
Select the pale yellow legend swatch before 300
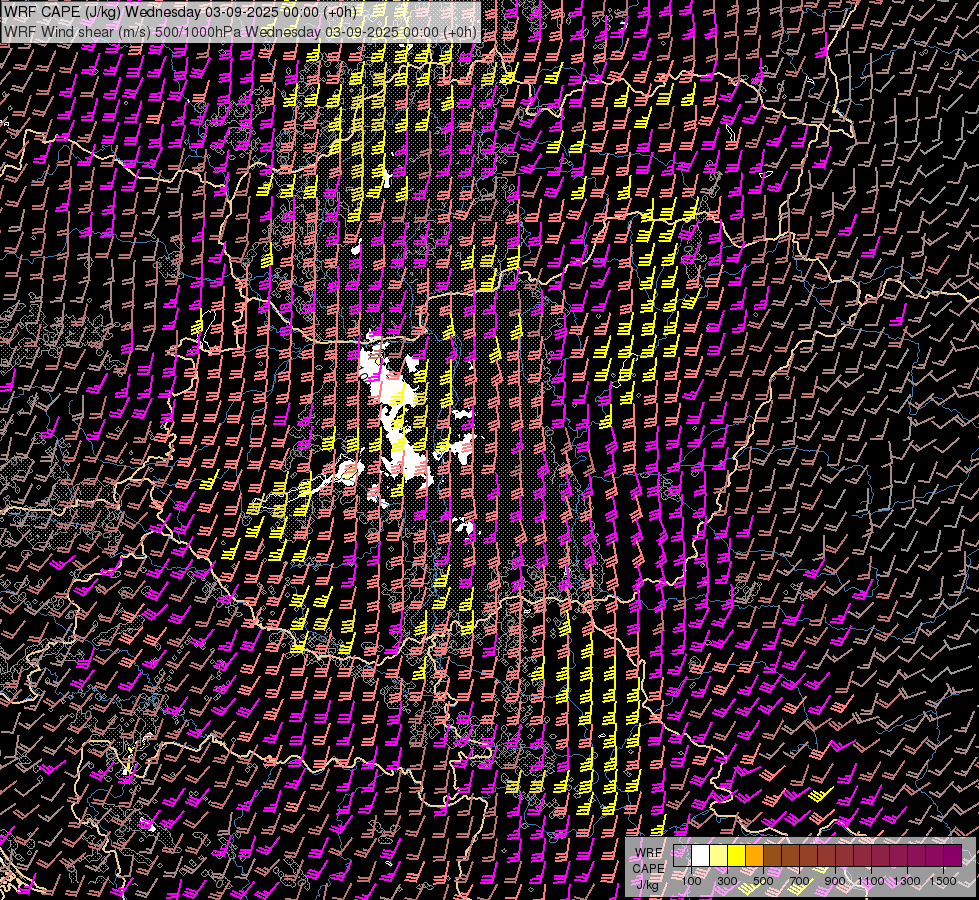[719, 856]
